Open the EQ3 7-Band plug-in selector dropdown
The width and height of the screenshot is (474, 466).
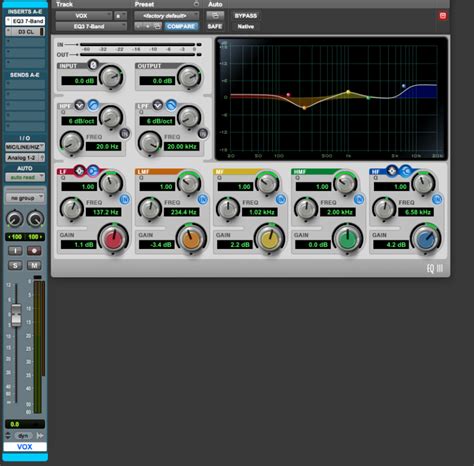pos(91,26)
